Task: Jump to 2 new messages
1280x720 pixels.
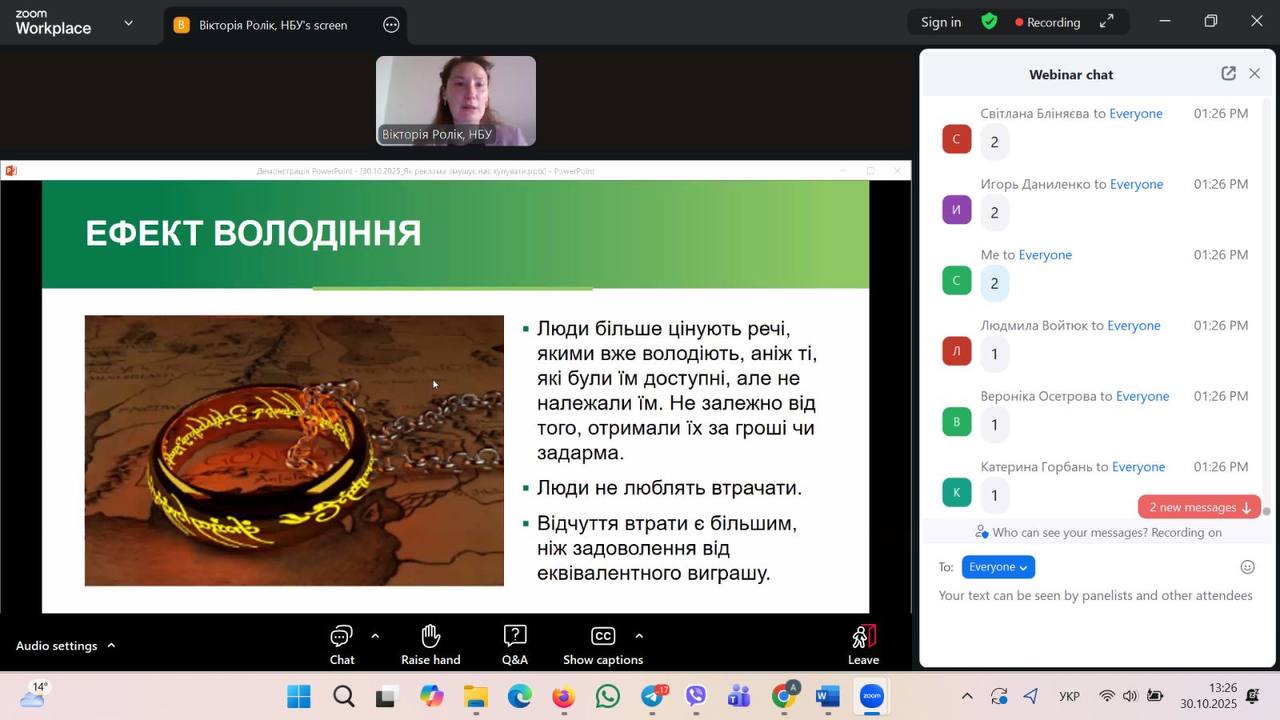Action: (x=1199, y=507)
